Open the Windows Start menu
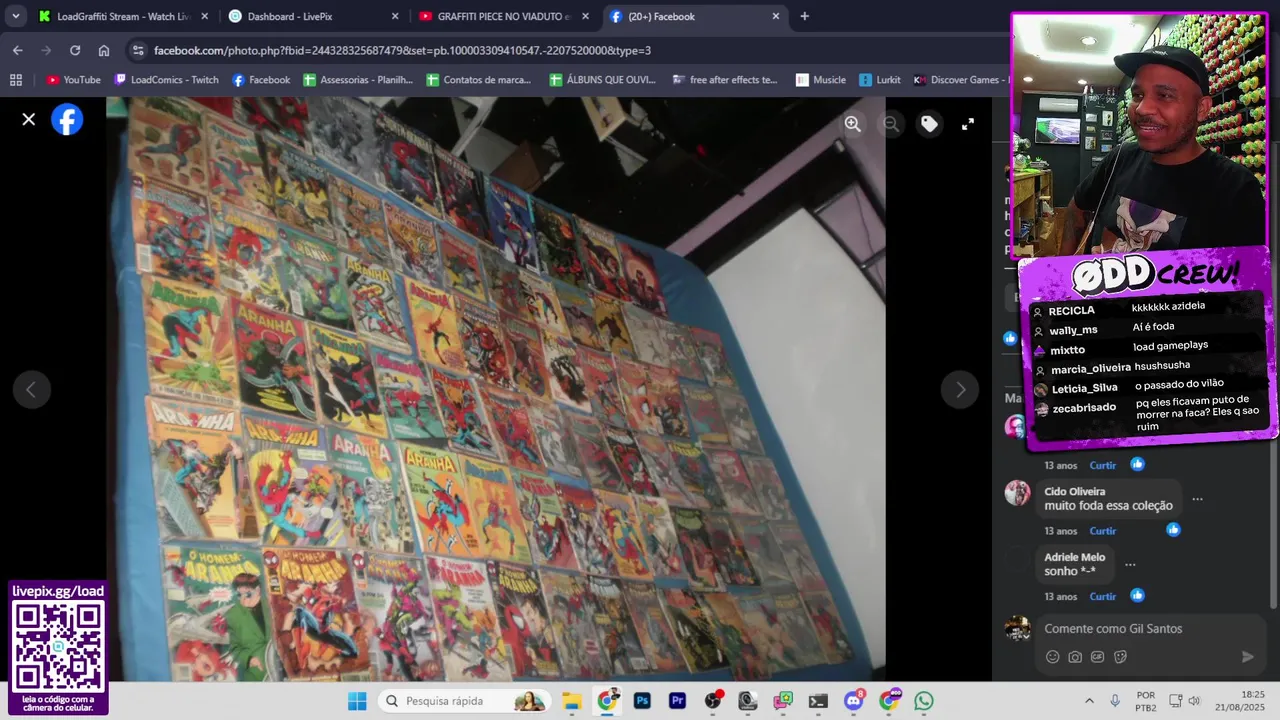The image size is (1280, 720). point(357,701)
